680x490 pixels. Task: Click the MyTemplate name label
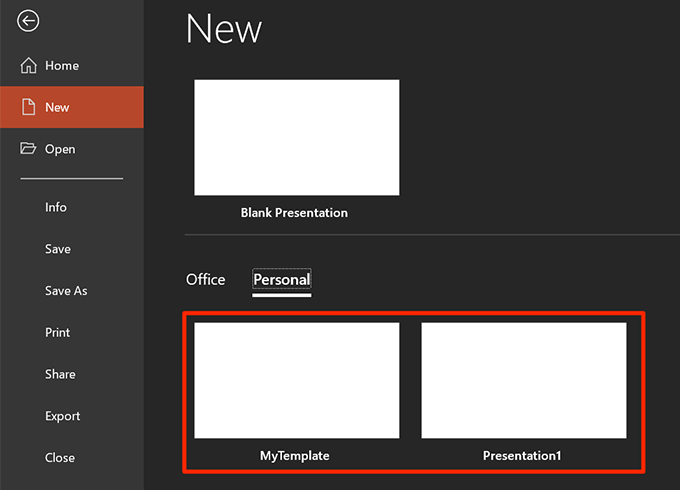pos(294,456)
